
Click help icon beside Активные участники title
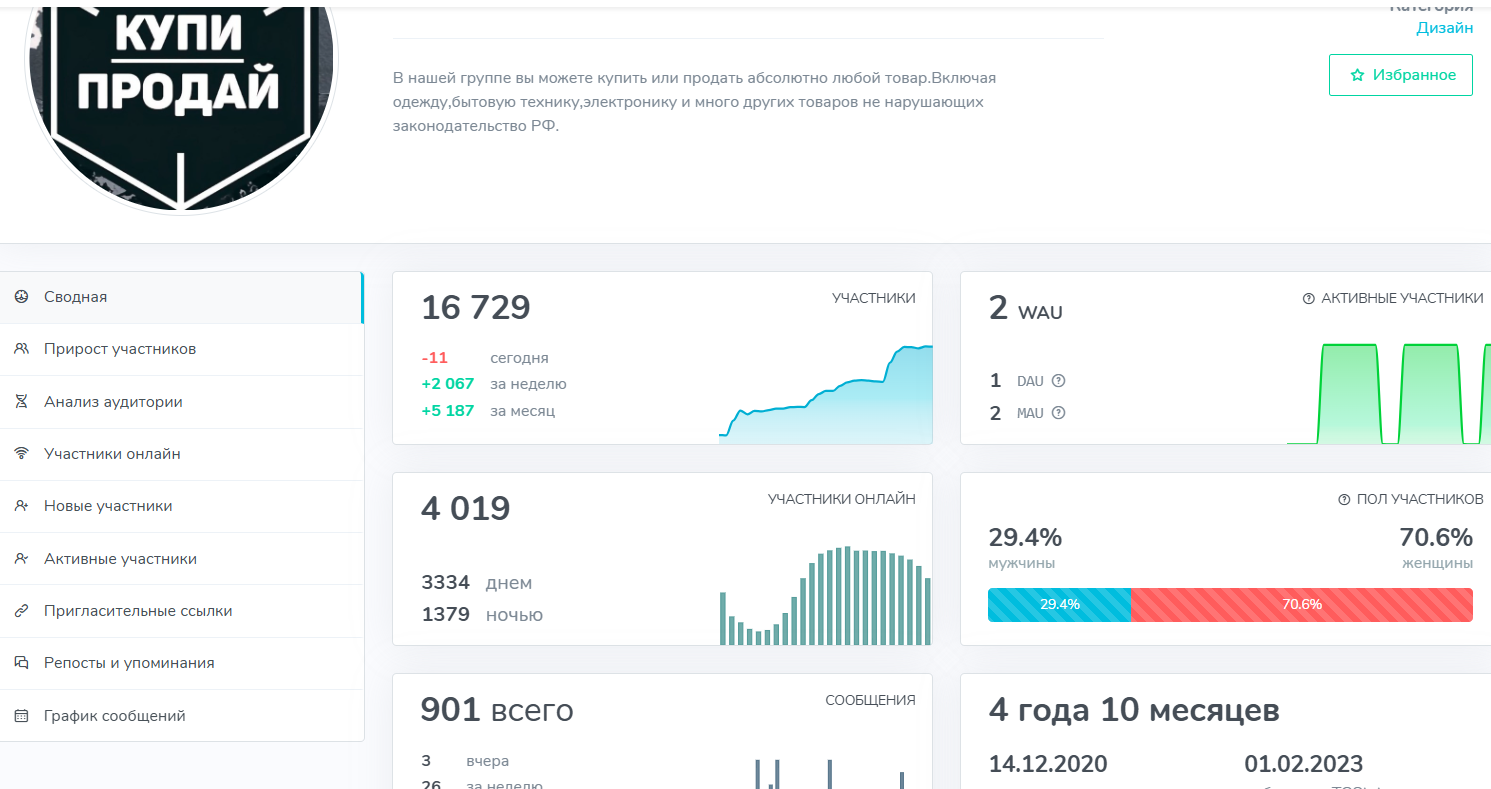1308,299
